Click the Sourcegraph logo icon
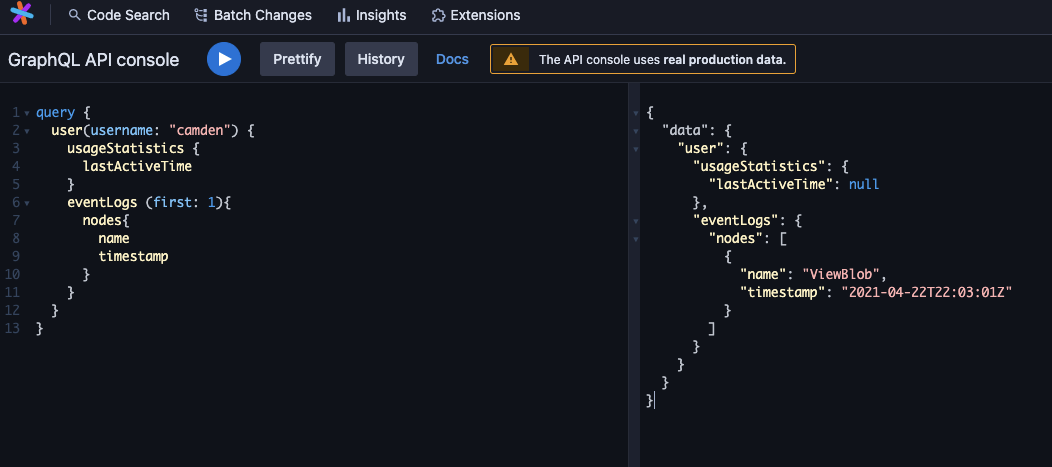This screenshot has width=1052, height=467. click(21, 13)
